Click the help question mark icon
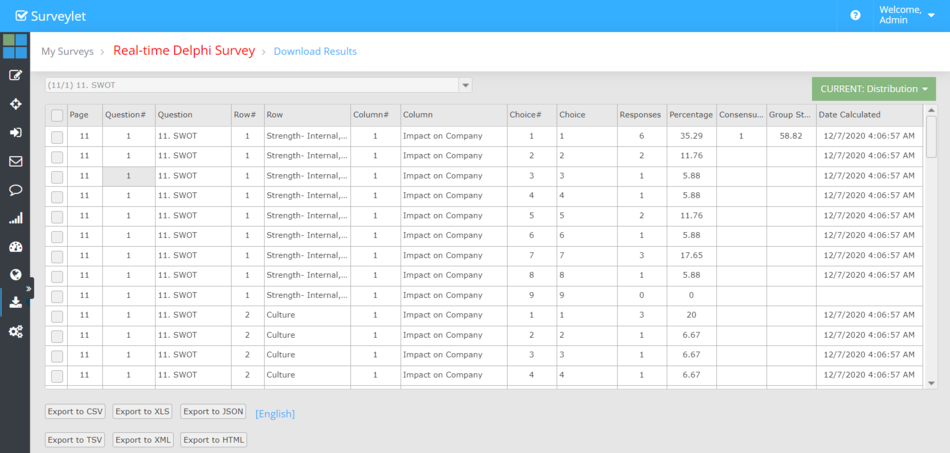The height and width of the screenshot is (453, 950). pos(855,15)
